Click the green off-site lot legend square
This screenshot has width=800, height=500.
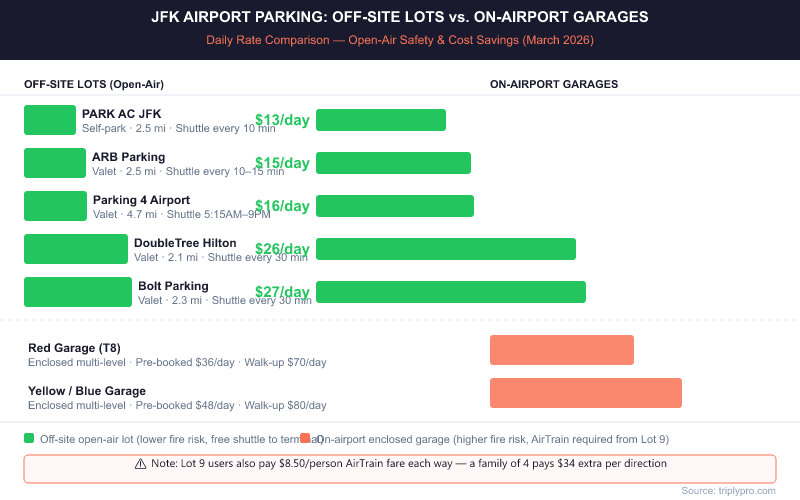29,438
